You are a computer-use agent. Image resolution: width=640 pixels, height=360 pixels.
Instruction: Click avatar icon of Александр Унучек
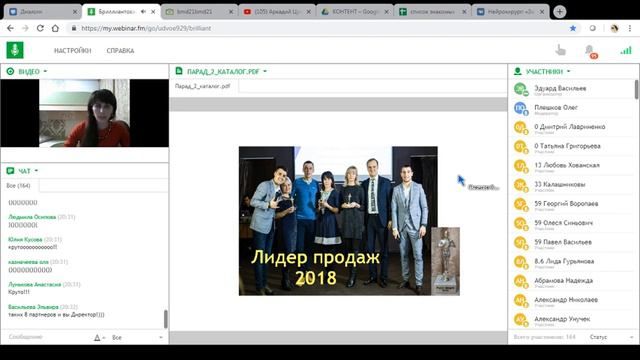coord(520,319)
